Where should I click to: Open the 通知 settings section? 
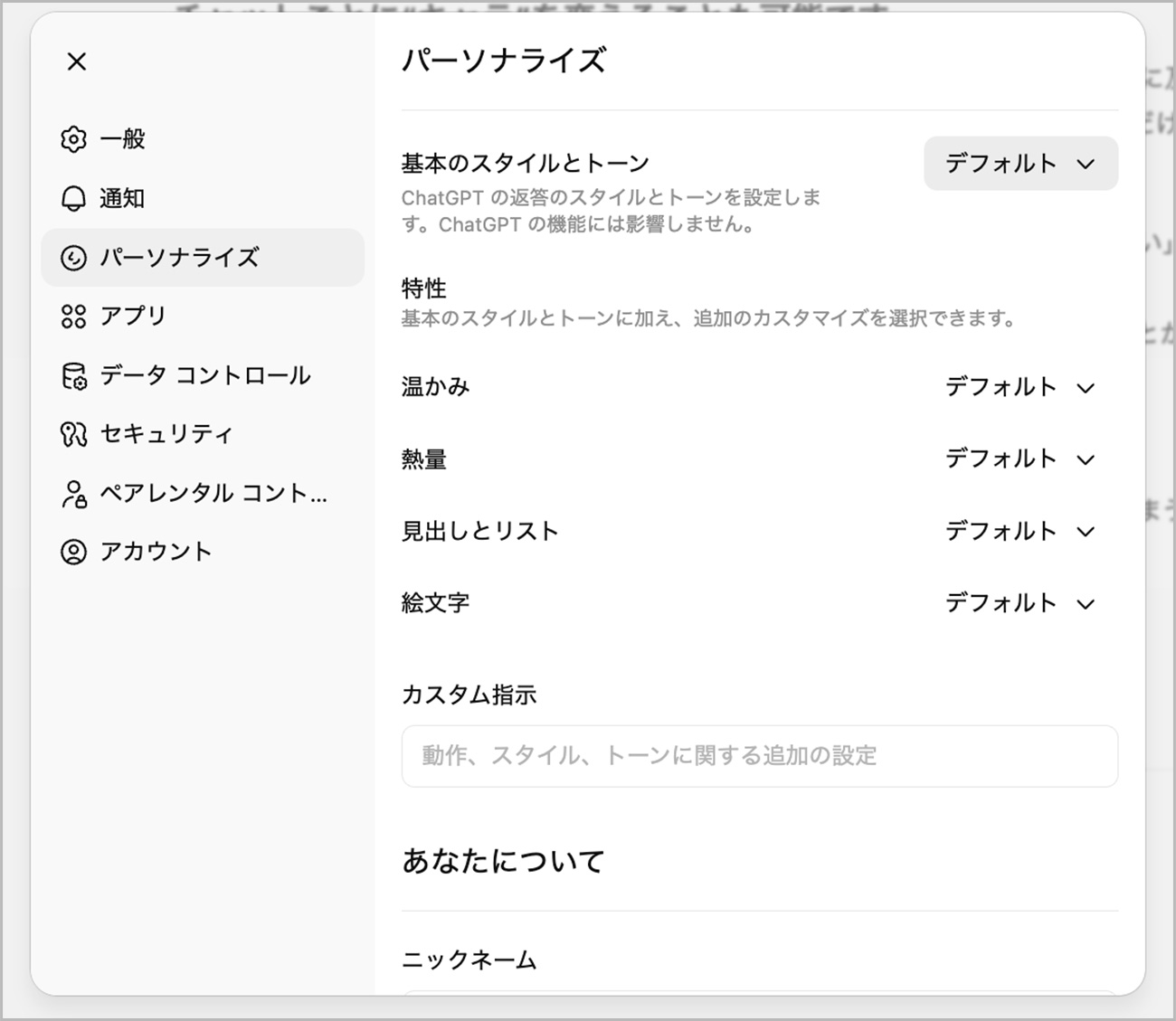point(123,198)
